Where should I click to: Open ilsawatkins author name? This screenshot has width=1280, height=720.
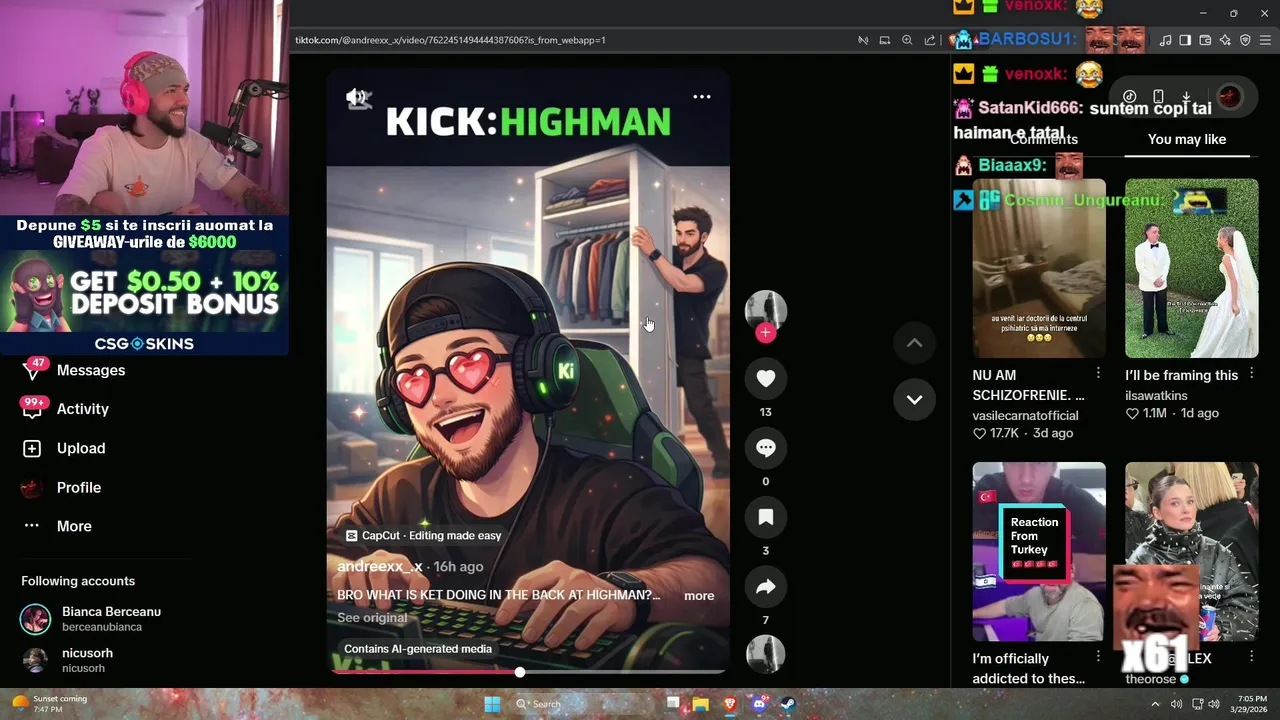1155,396
